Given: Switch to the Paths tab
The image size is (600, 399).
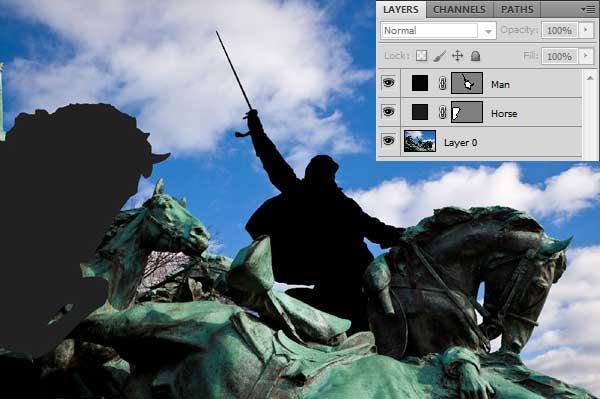Looking at the screenshot, I should tap(517, 10).
